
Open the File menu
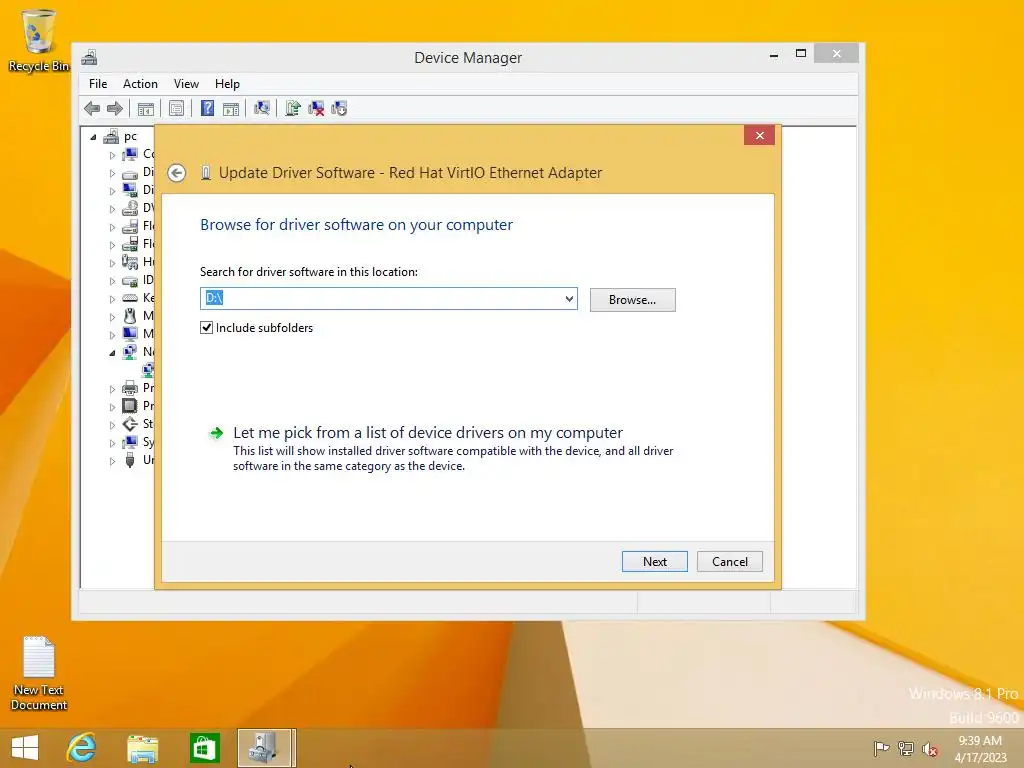98,84
